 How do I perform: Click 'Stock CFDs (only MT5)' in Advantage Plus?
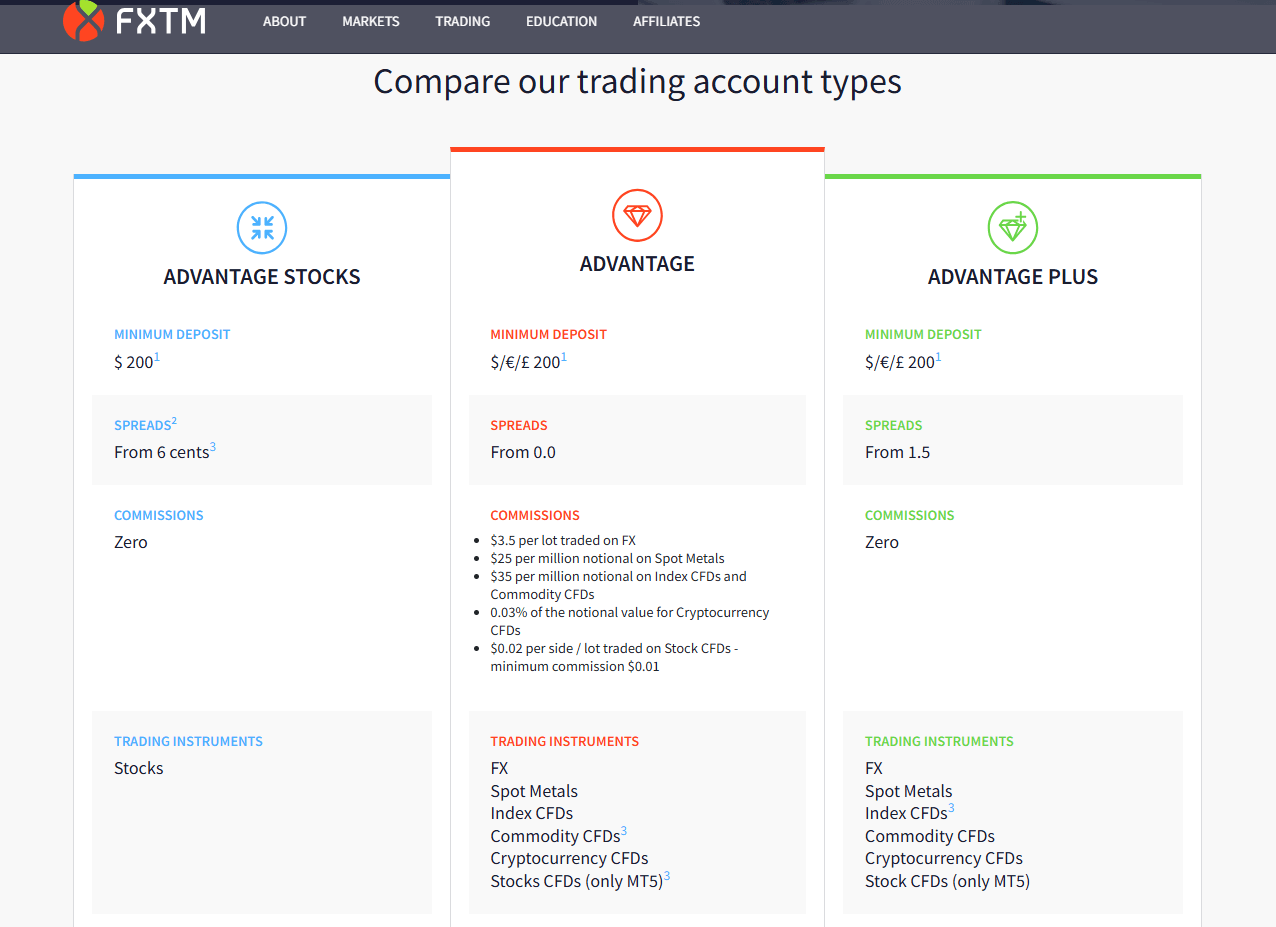pyautogui.click(x=948, y=882)
